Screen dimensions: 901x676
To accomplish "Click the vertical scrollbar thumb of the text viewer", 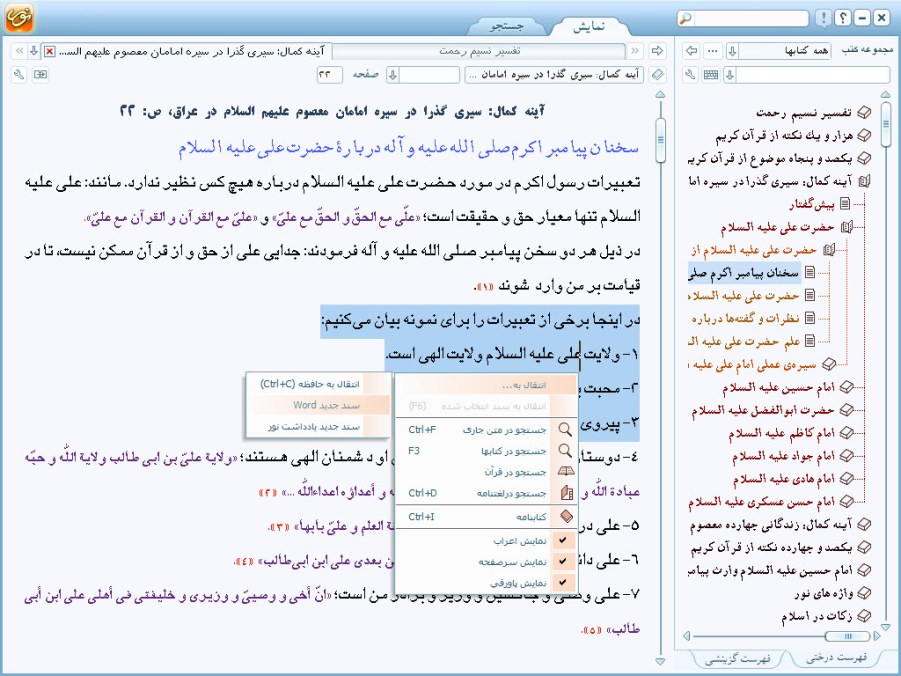I will tap(660, 140).
